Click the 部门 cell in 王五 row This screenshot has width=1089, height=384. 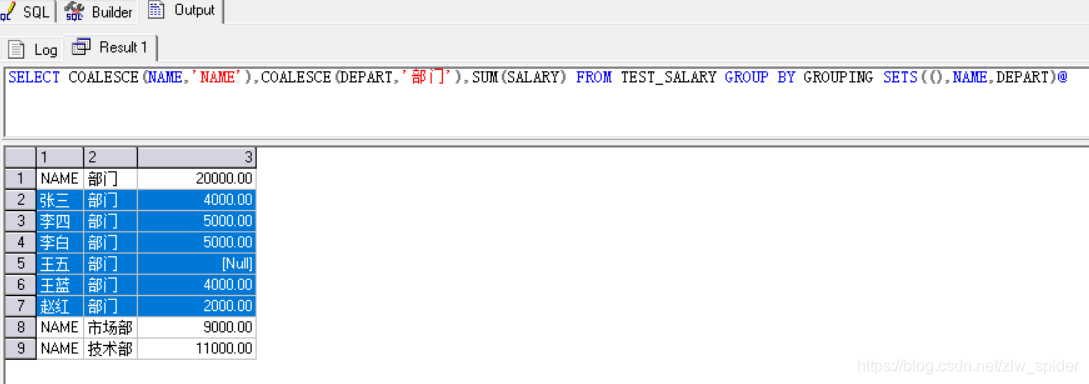[110, 263]
